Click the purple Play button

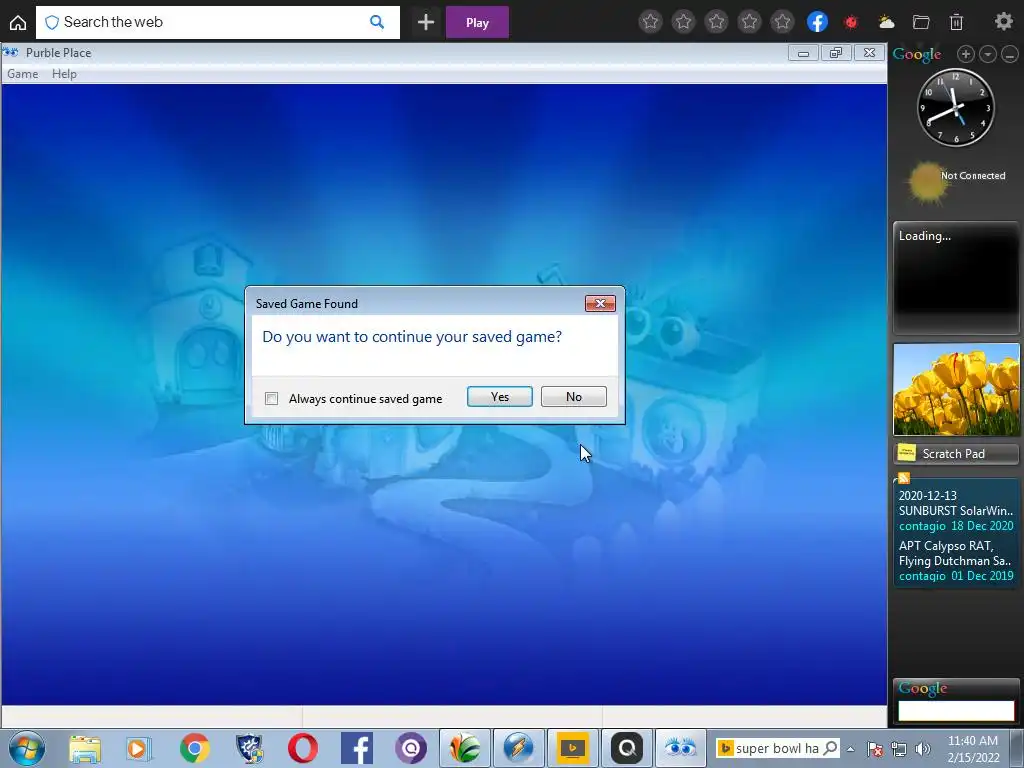(477, 22)
